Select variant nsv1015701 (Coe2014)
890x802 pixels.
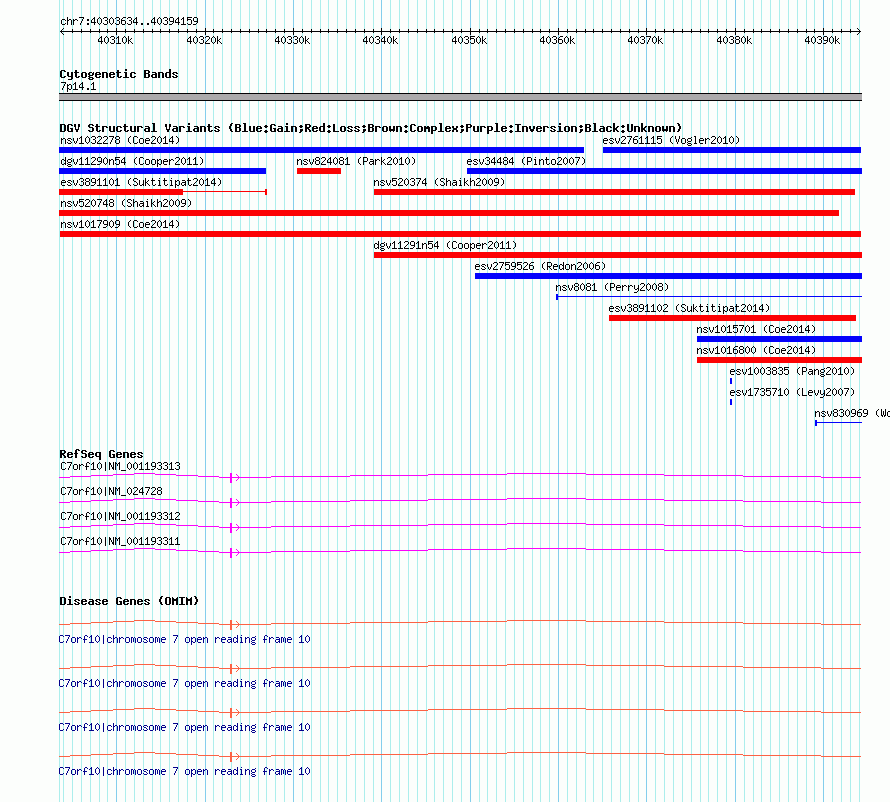[x=756, y=330]
